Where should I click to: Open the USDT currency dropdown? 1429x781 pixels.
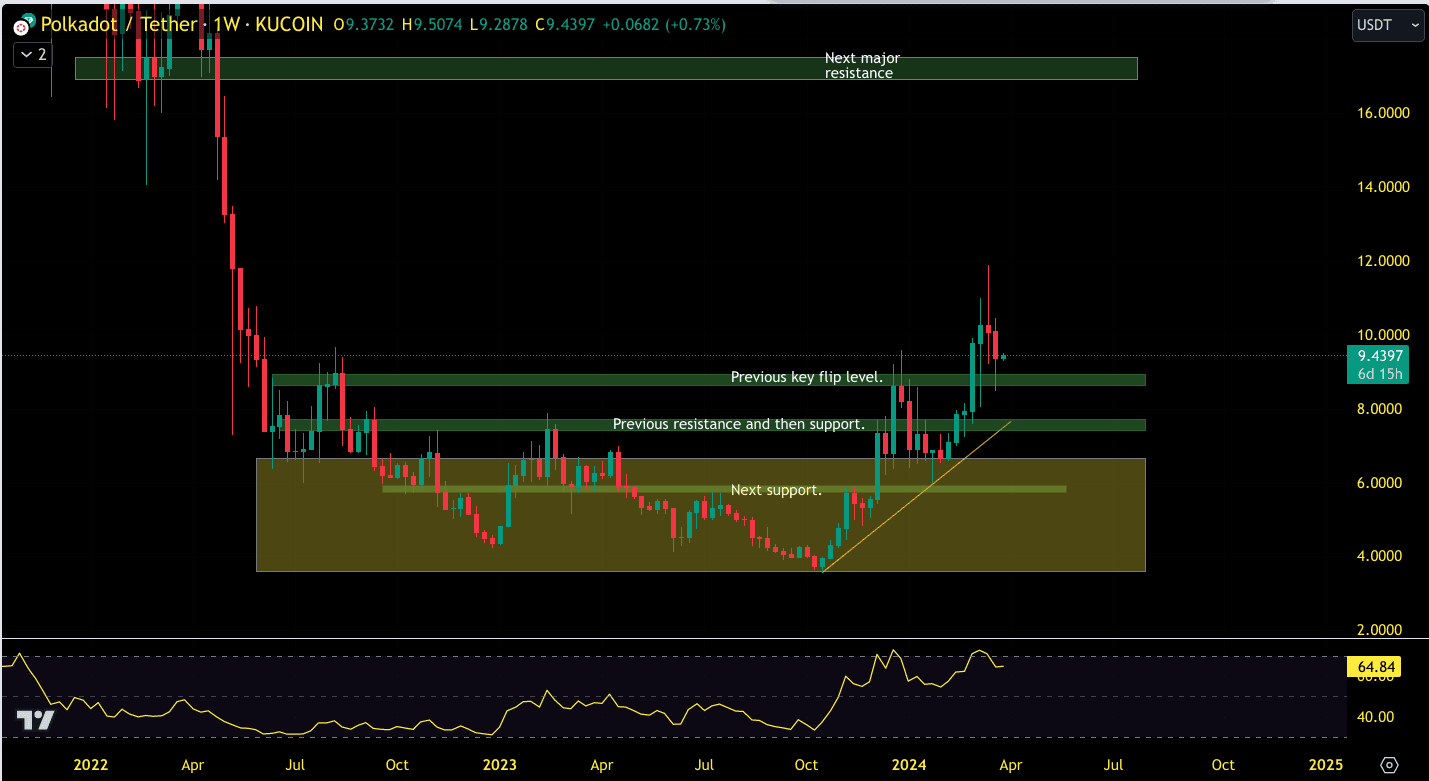1388,25
